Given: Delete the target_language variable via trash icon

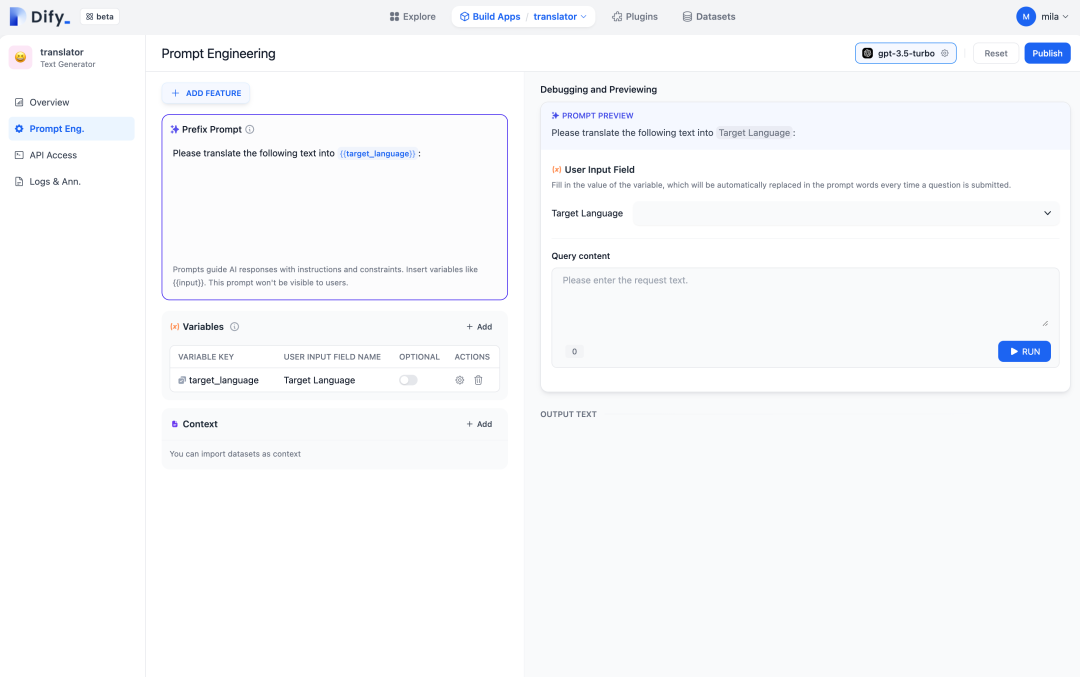Looking at the screenshot, I should coord(478,380).
